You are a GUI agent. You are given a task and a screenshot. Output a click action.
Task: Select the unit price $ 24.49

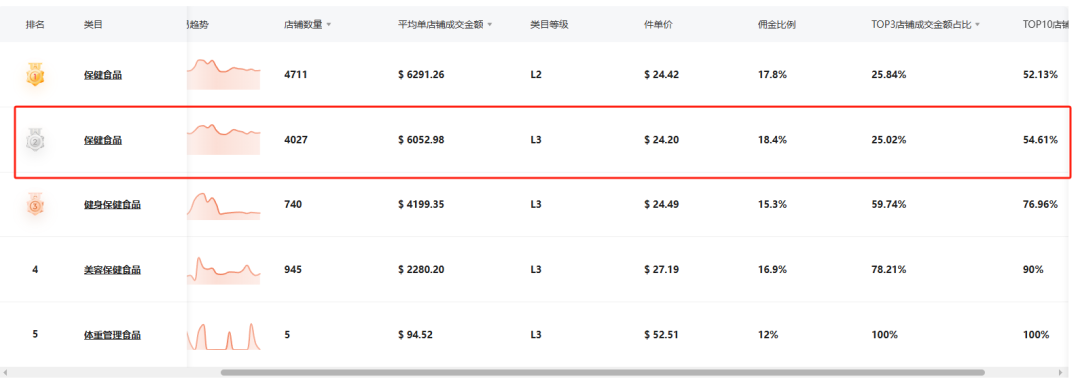coord(661,205)
